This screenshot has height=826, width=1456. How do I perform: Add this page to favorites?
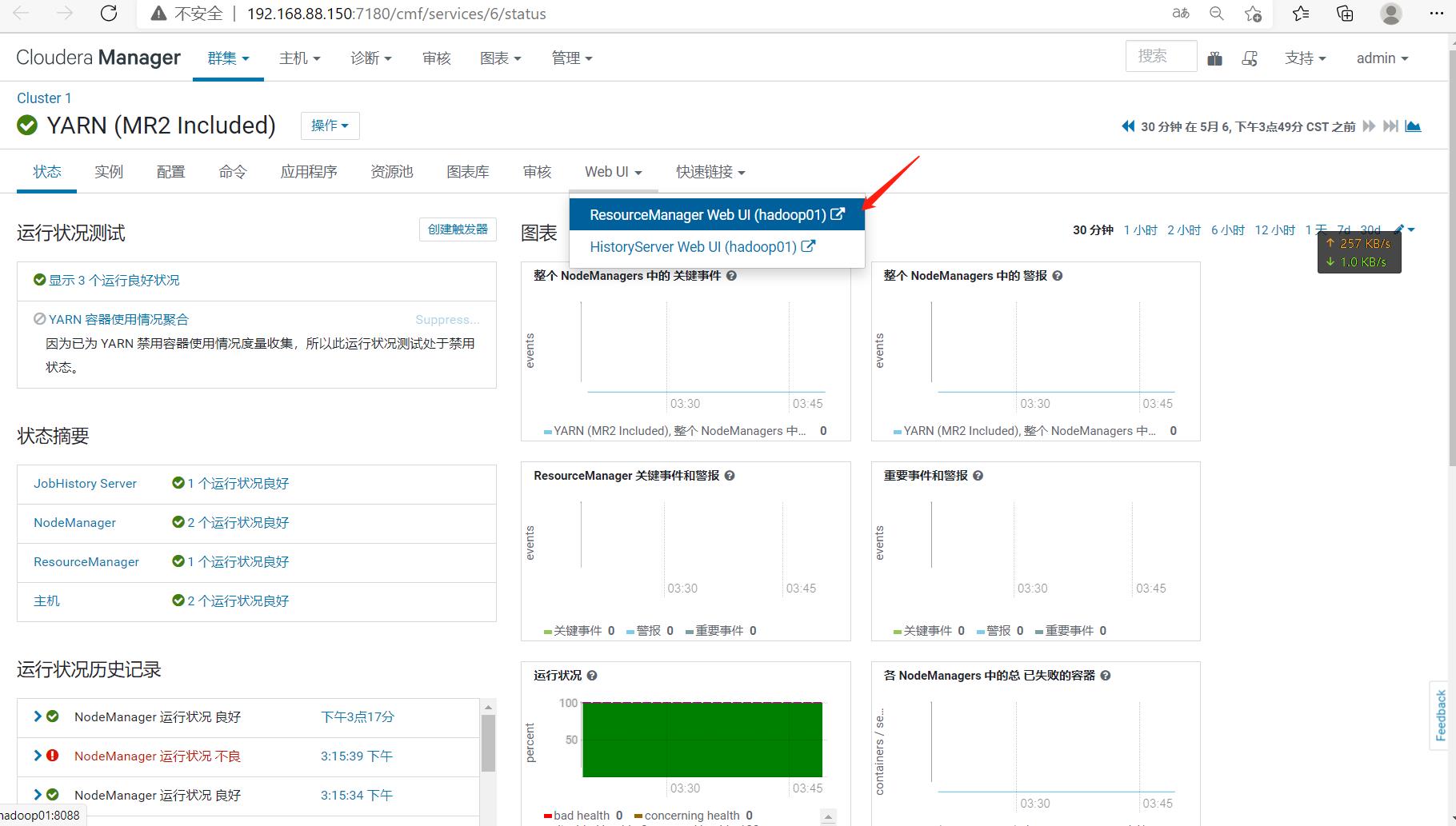1253,14
